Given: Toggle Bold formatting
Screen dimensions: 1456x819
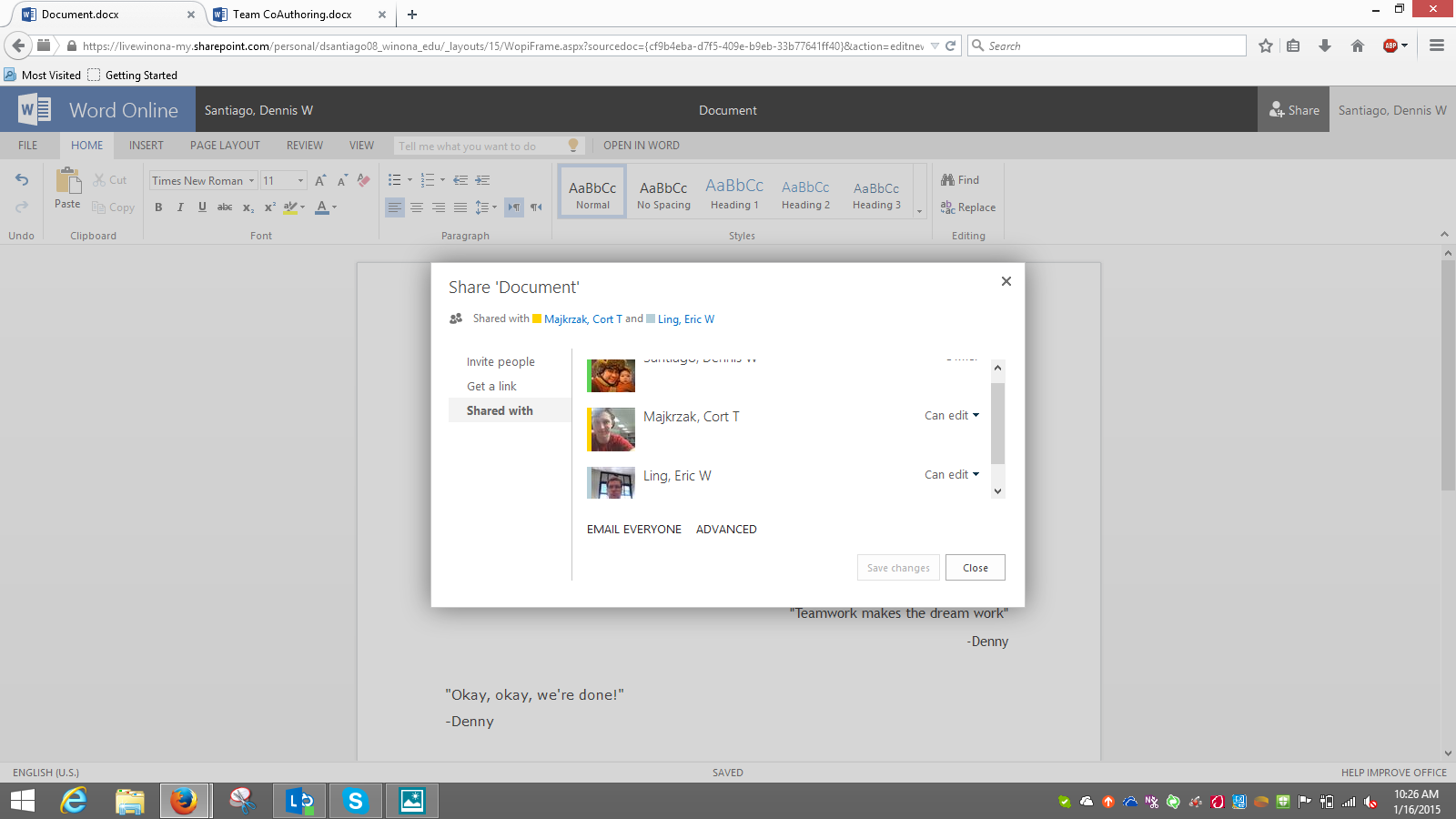Looking at the screenshot, I should coord(158,207).
